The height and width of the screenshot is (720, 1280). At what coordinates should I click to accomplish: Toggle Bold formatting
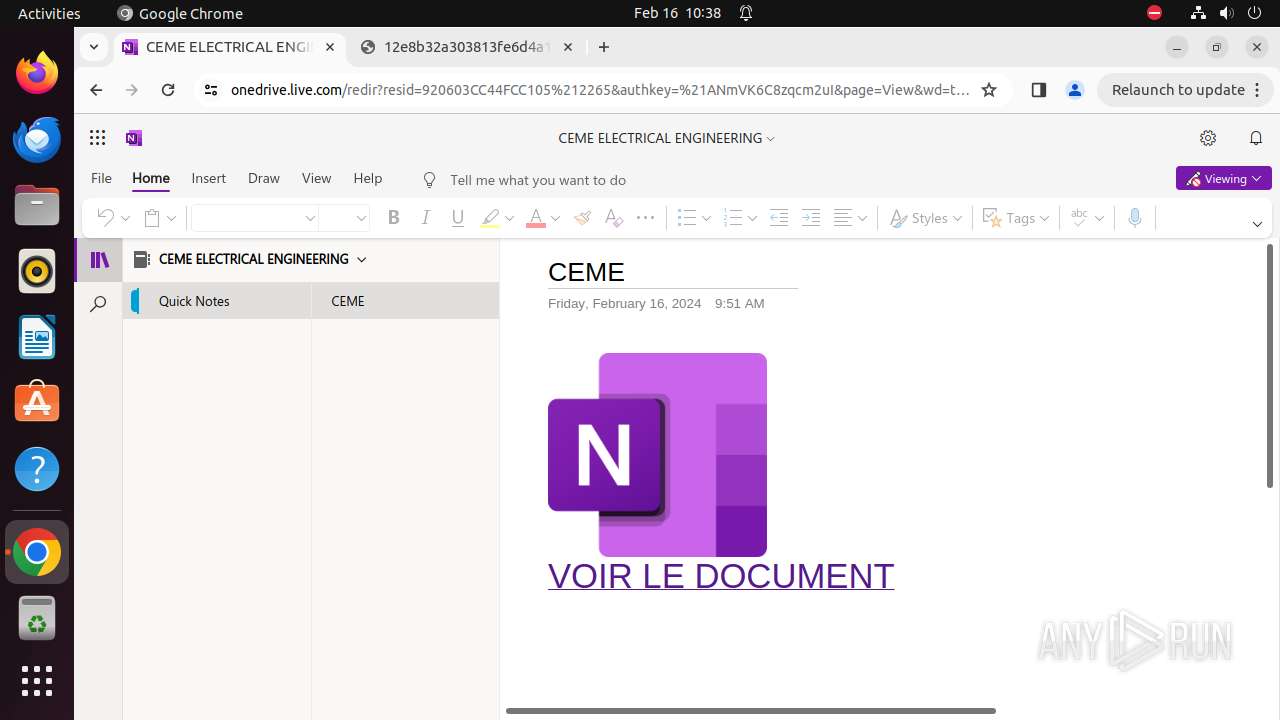point(393,218)
